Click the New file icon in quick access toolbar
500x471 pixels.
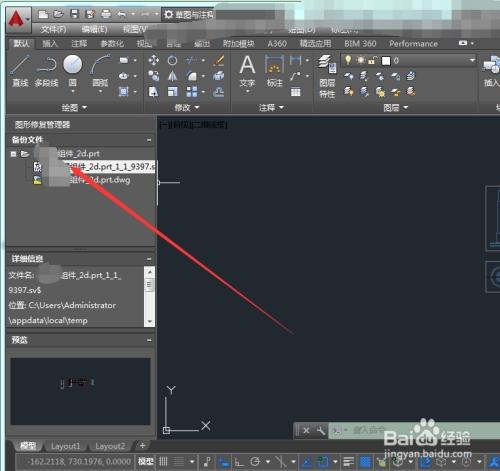tap(43, 14)
